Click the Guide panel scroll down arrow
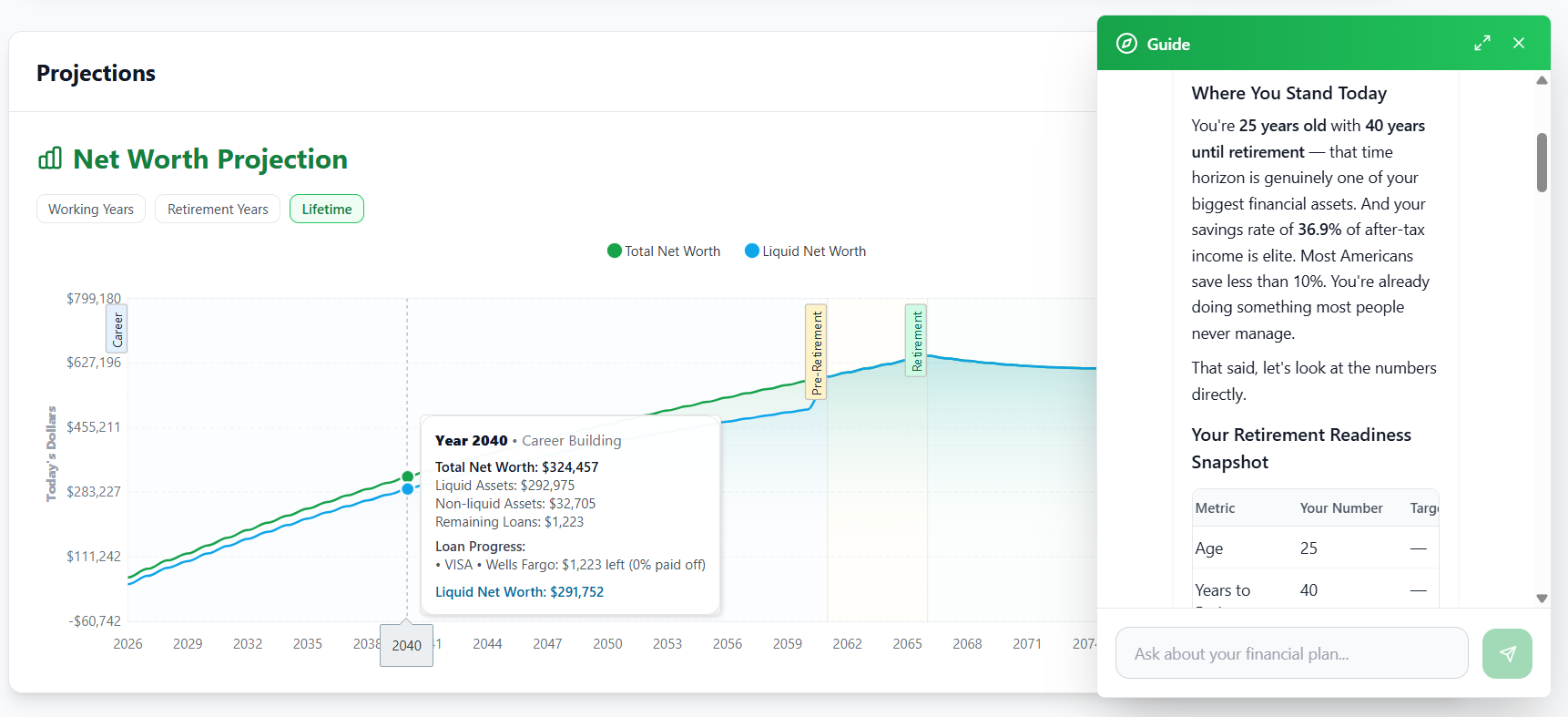Image resolution: width=1568 pixels, height=717 pixels. (1542, 599)
